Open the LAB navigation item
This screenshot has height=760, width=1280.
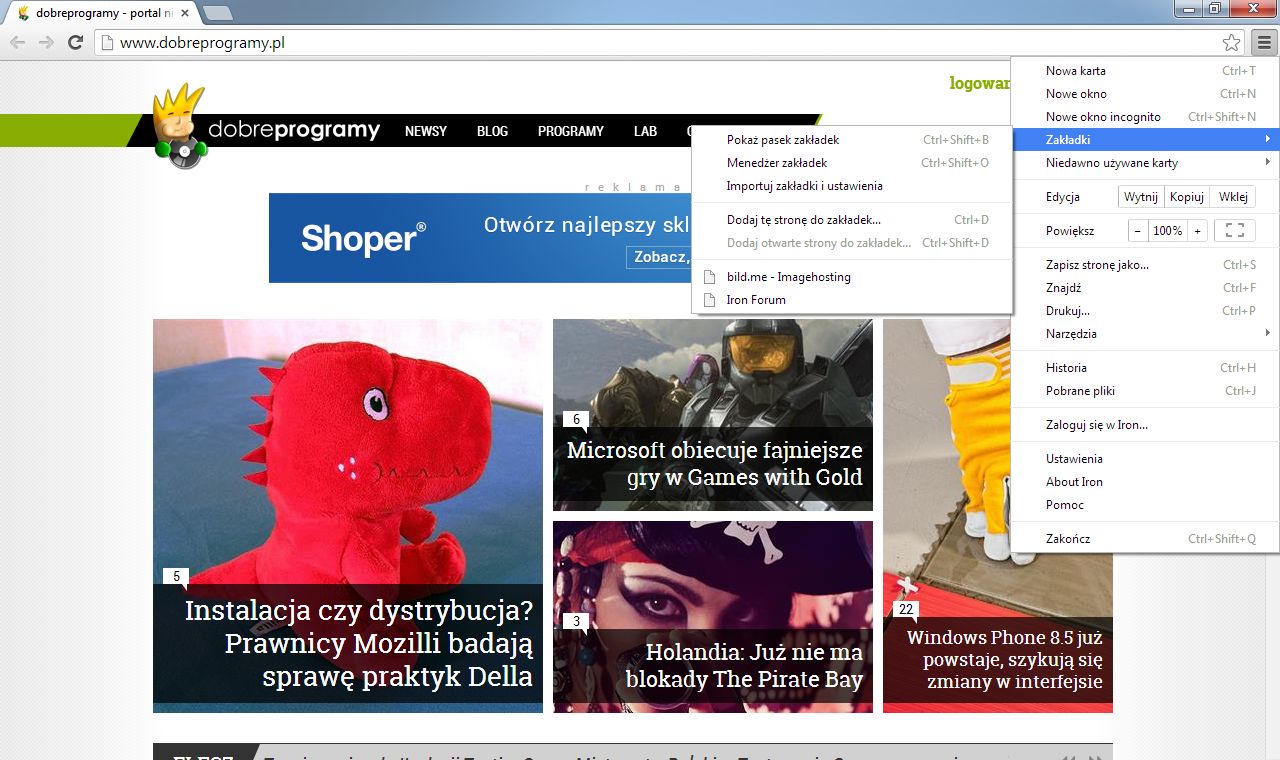pyautogui.click(x=645, y=131)
